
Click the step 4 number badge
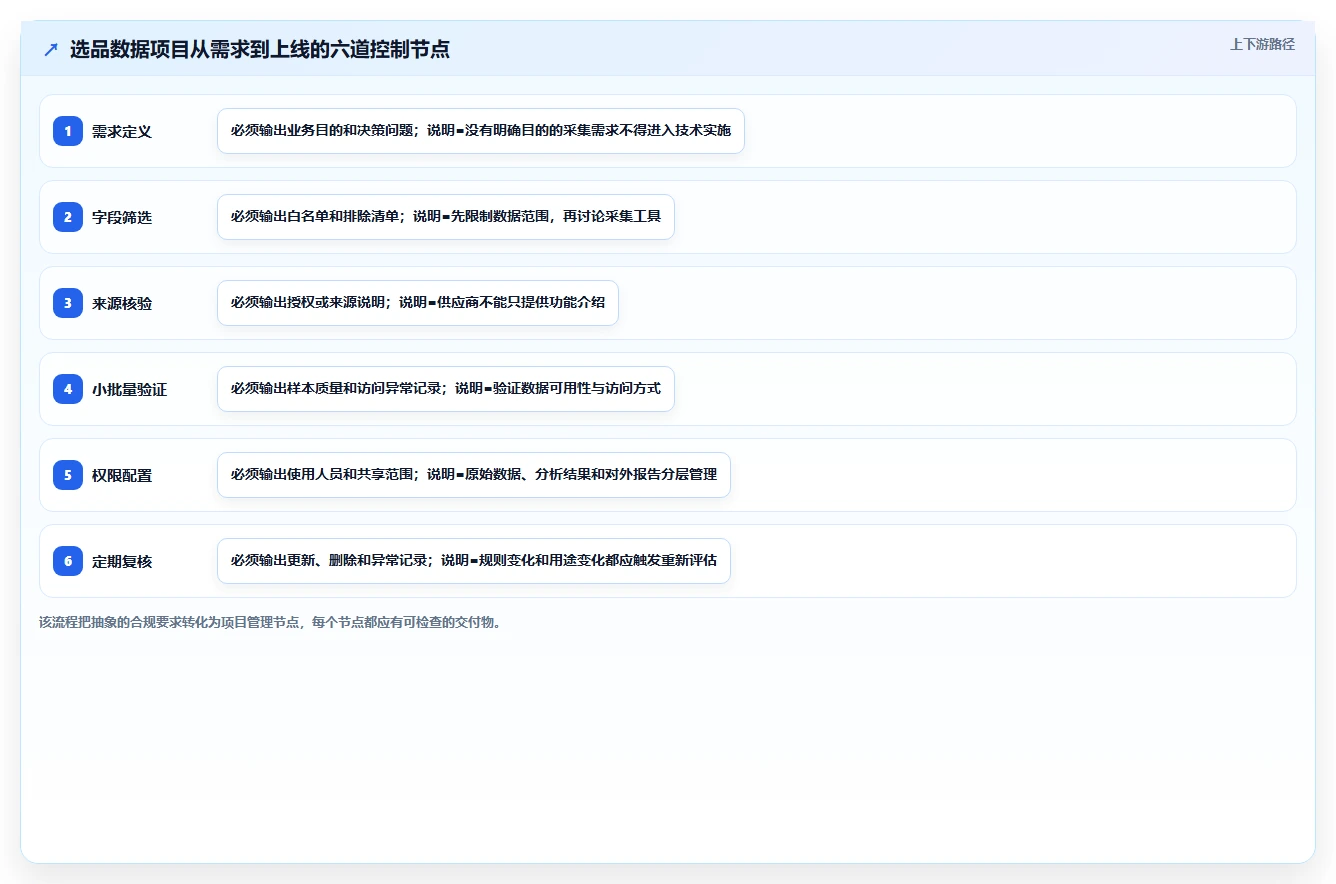68,389
